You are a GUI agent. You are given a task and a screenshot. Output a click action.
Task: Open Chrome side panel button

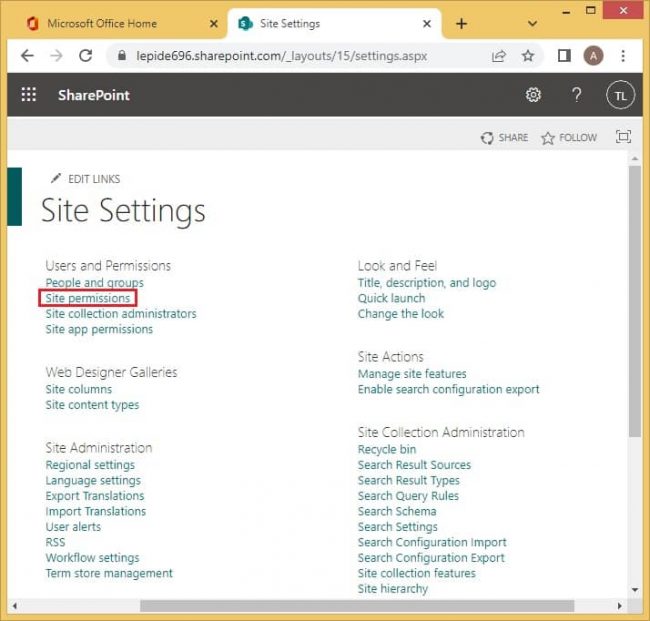tap(564, 56)
